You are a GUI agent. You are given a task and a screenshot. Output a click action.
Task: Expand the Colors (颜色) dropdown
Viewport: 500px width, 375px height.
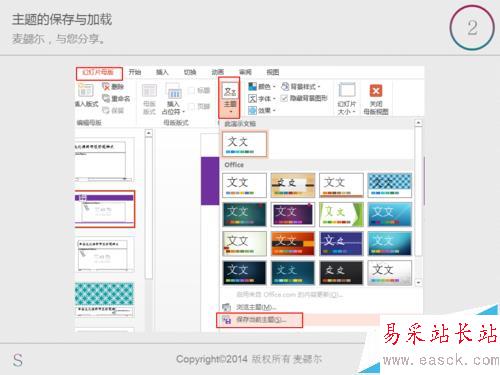tap(262, 87)
